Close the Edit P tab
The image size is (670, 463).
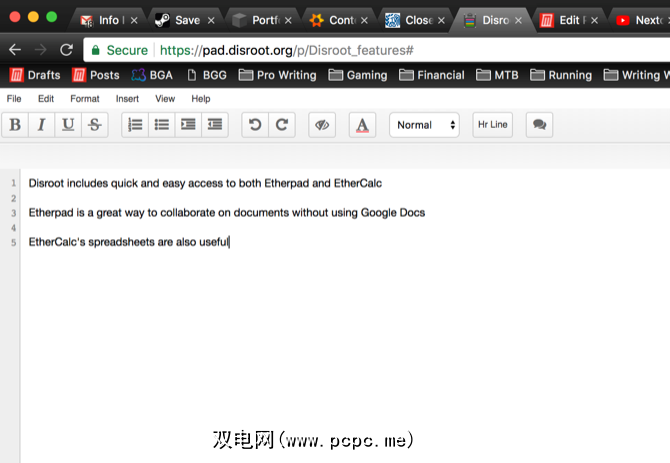(x=594, y=20)
